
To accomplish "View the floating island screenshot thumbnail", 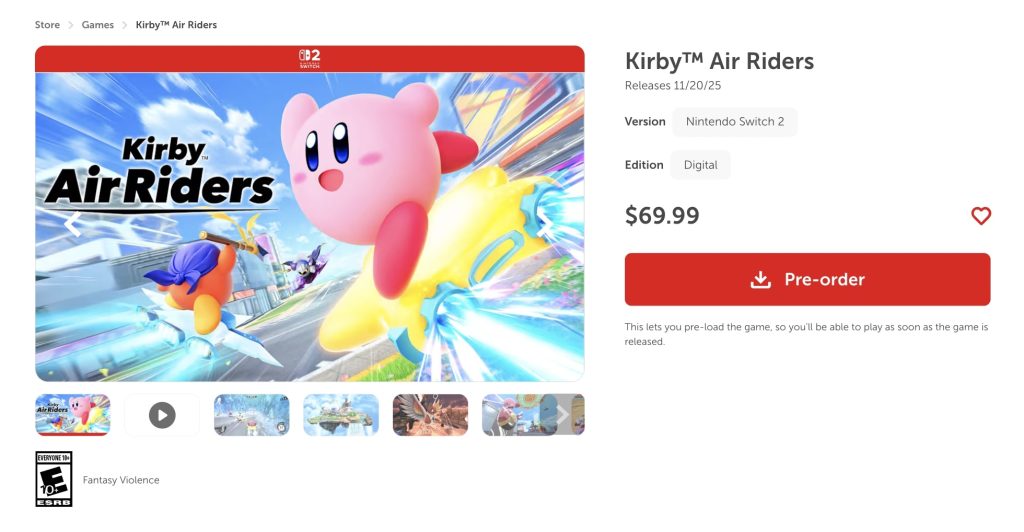I will click(x=341, y=415).
